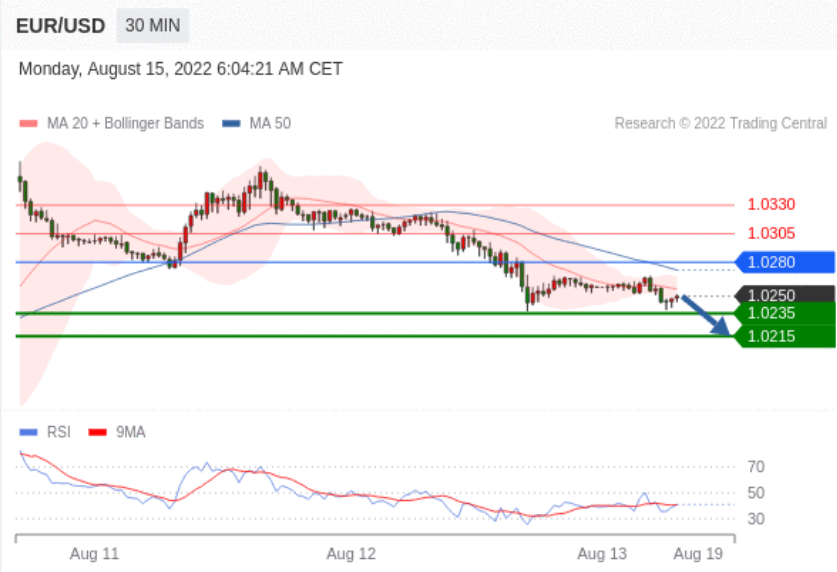This screenshot has width=837, height=572.
Task: Click the Research © 2022 Trading Central credit
Action: (721, 123)
